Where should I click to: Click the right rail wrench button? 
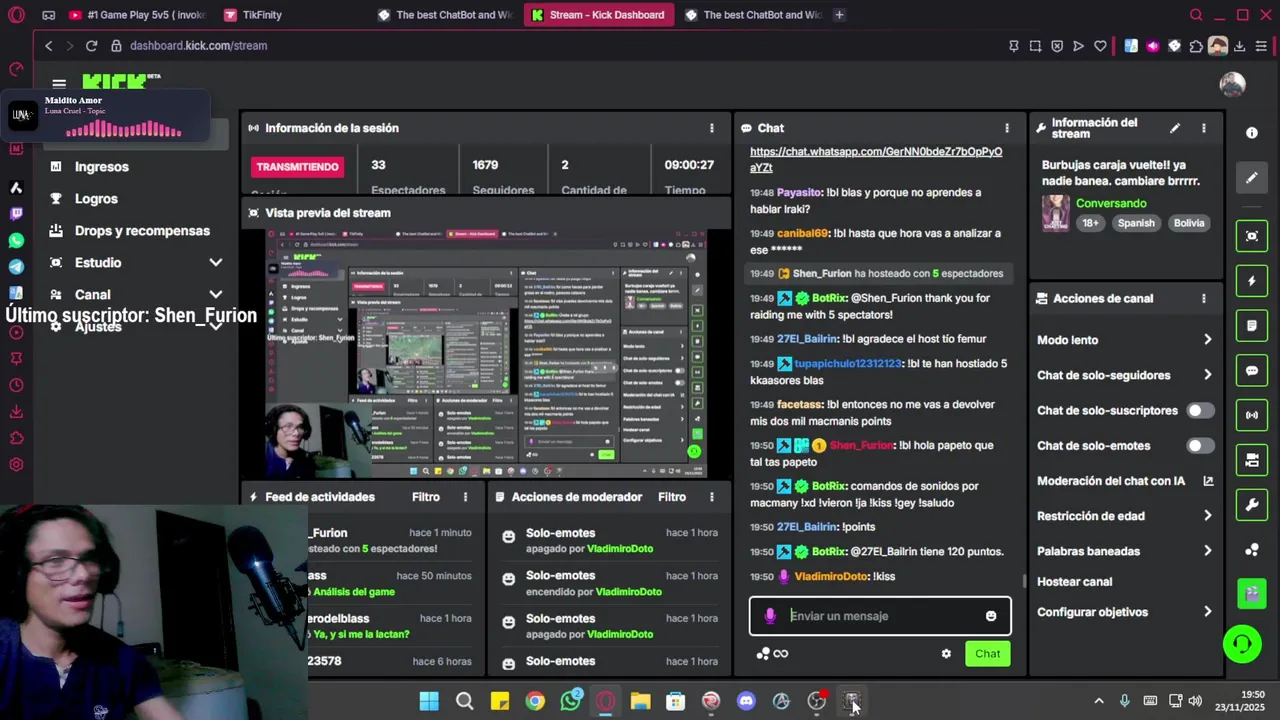click(x=1251, y=505)
